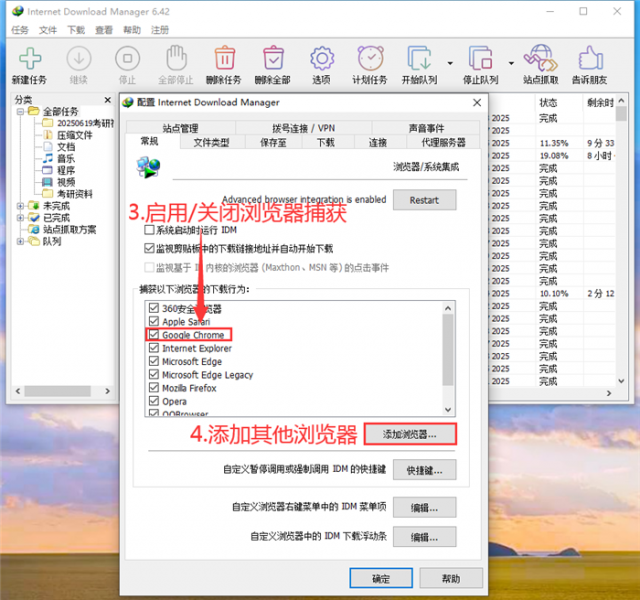Viewport: 640px width, 600px height.
Task: Click the Delete All (删除全部) icon
Action: click(273, 58)
